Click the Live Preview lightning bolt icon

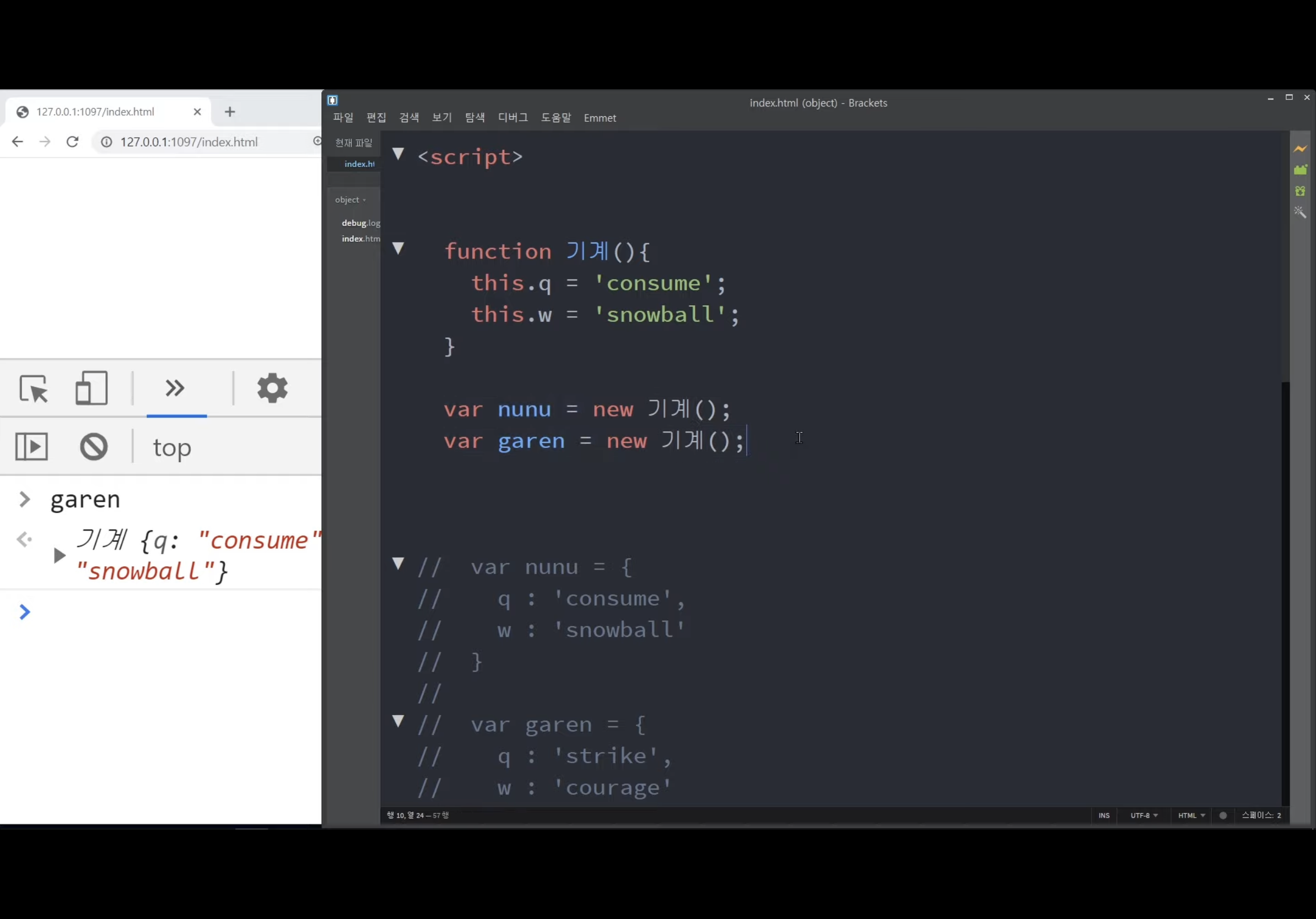tap(1299, 149)
